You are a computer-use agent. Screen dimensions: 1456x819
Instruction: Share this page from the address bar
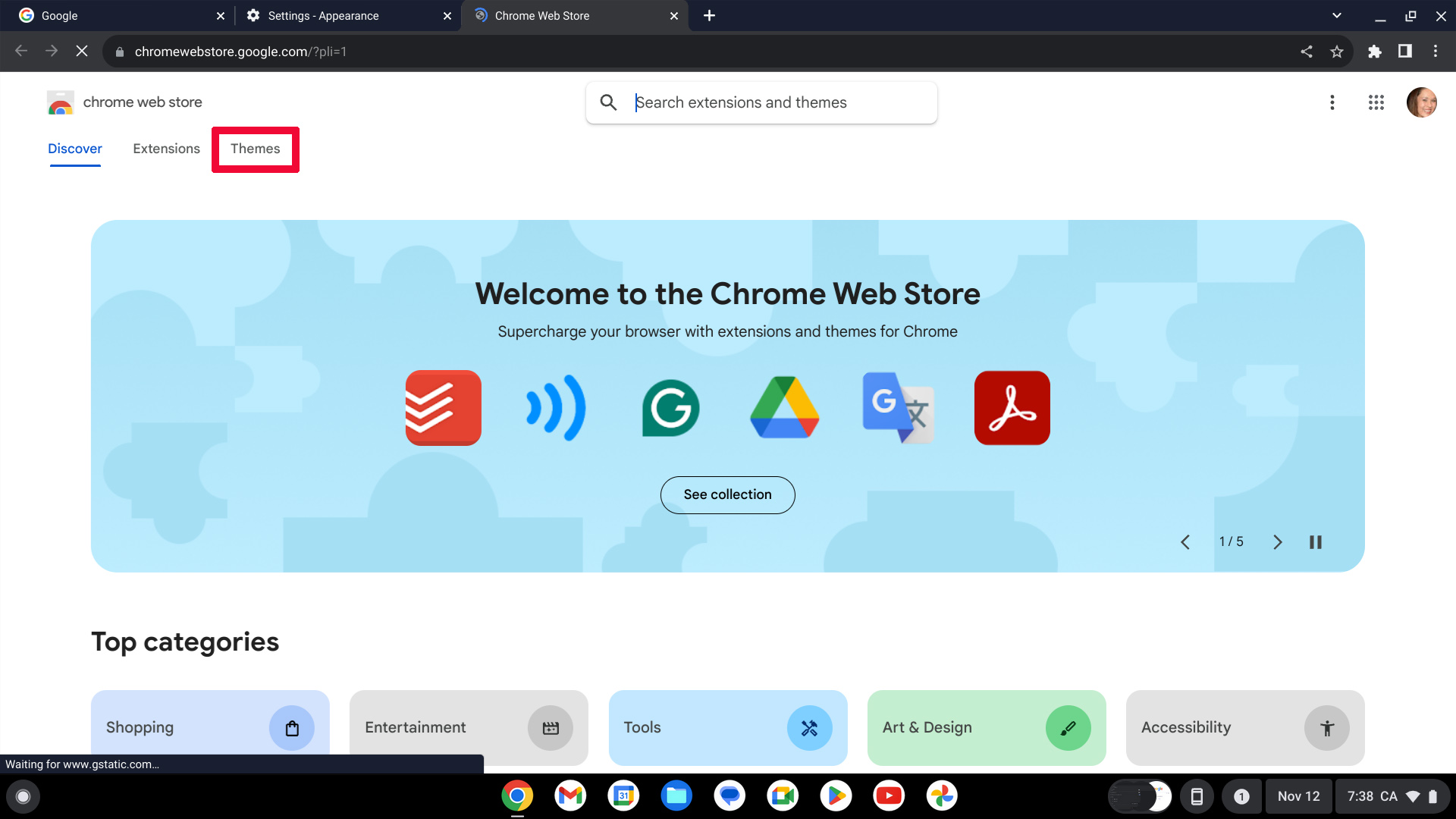coord(1306,52)
